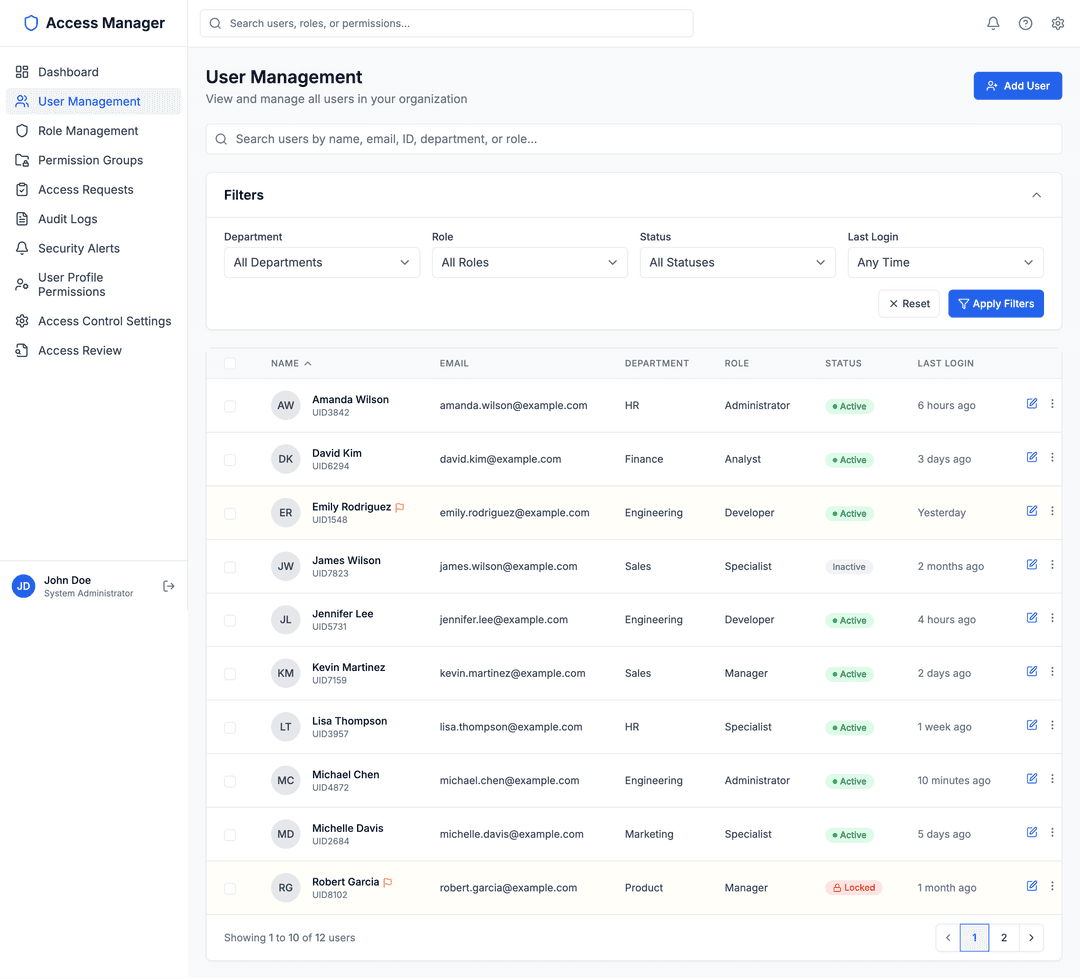Image resolution: width=1080 pixels, height=979 pixels.
Task: Click the Add User button
Action: (1017, 85)
